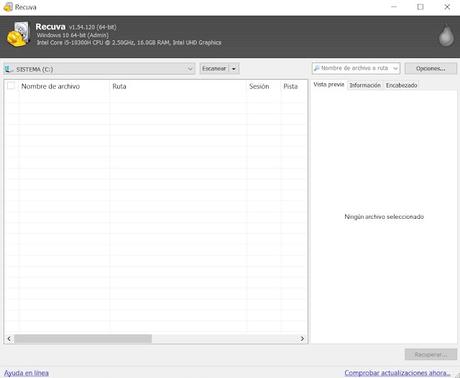Screen dimensions: 460x378
Task: Switch to the Encabezado tab
Action: (401, 85)
